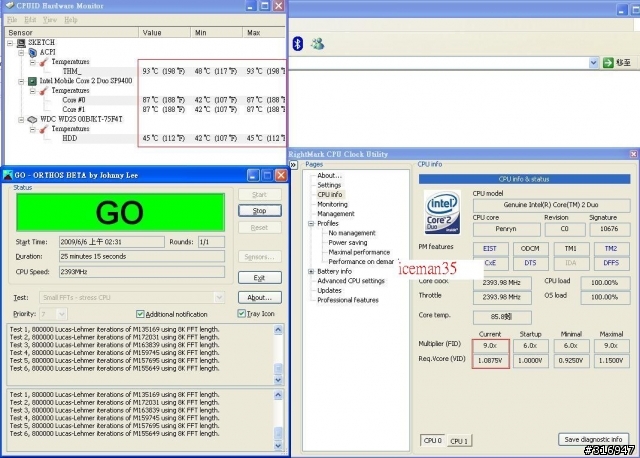Select Advanced CPU settings page
Image resolution: width=640 pixels, height=458 pixels.
351,281
